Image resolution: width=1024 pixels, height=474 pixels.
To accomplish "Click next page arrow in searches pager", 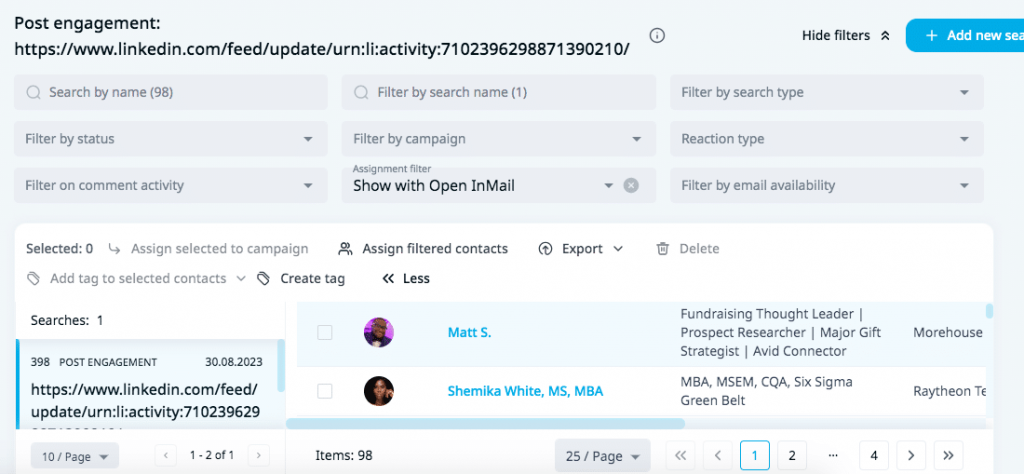I will pos(259,455).
